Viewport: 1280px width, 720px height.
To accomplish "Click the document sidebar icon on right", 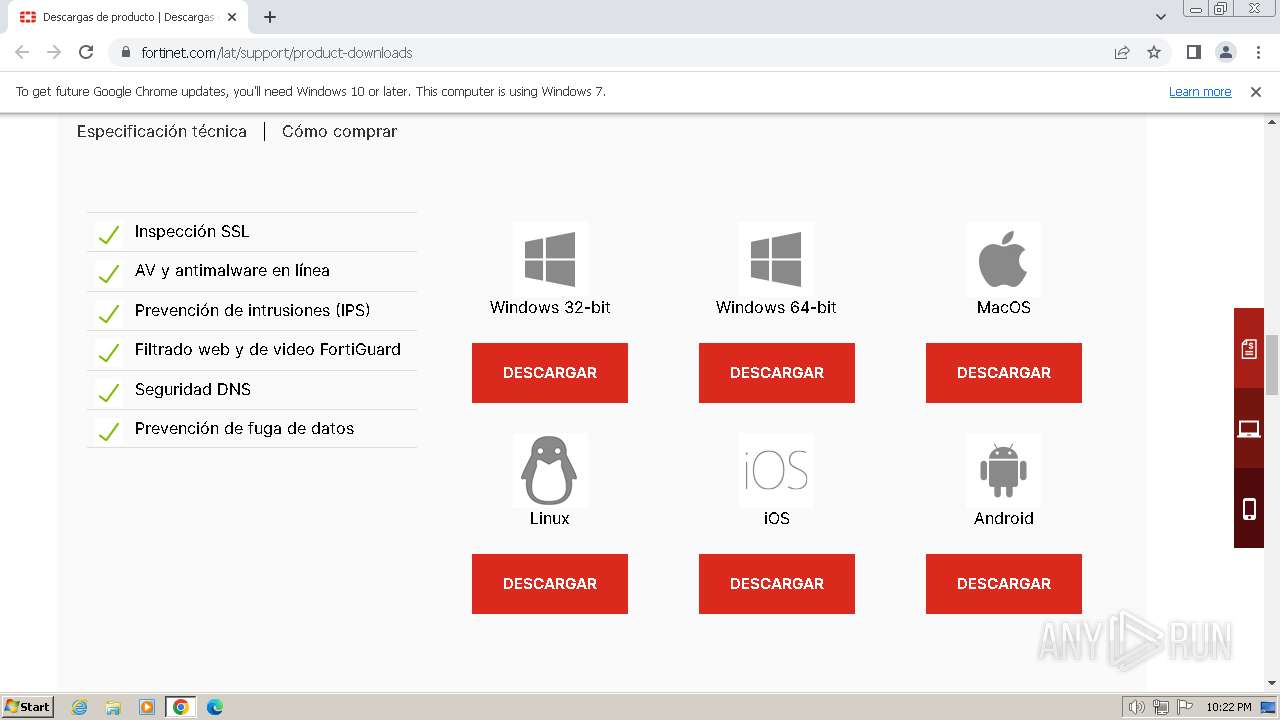I will tap(1249, 348).
